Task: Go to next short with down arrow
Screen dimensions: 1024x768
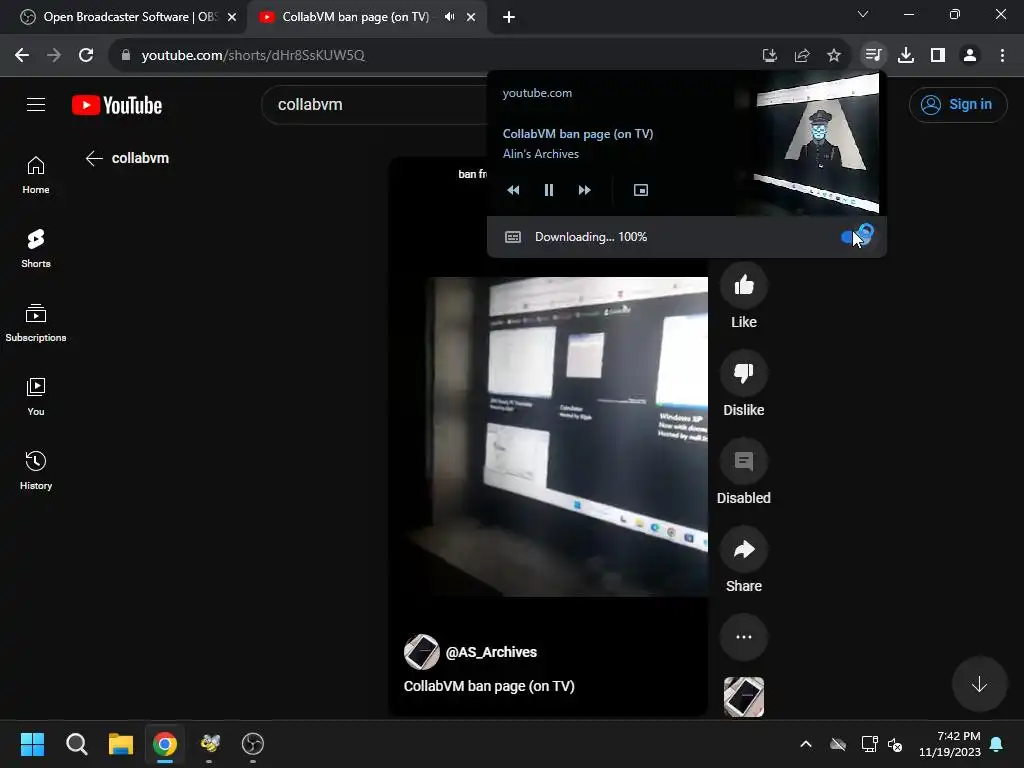Action: 979,684
